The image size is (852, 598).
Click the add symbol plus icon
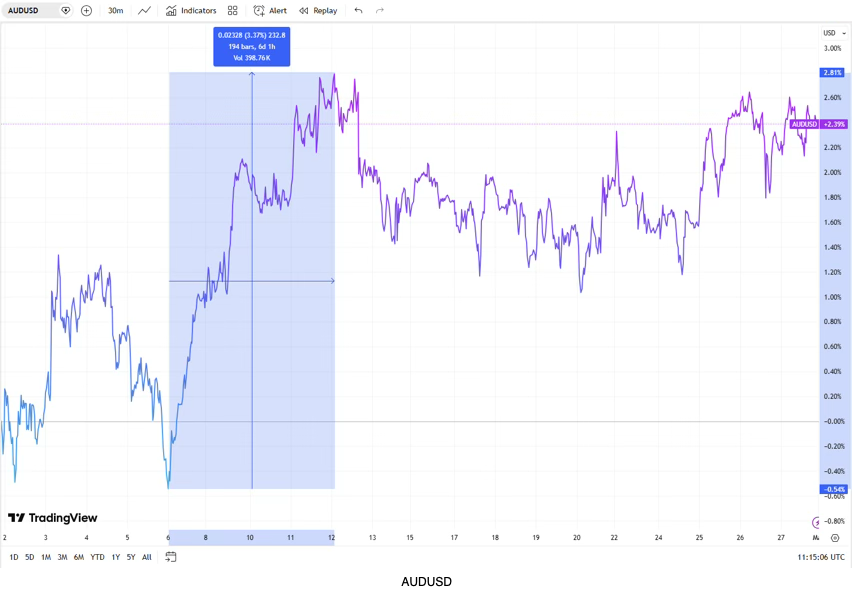pos(86,11)
